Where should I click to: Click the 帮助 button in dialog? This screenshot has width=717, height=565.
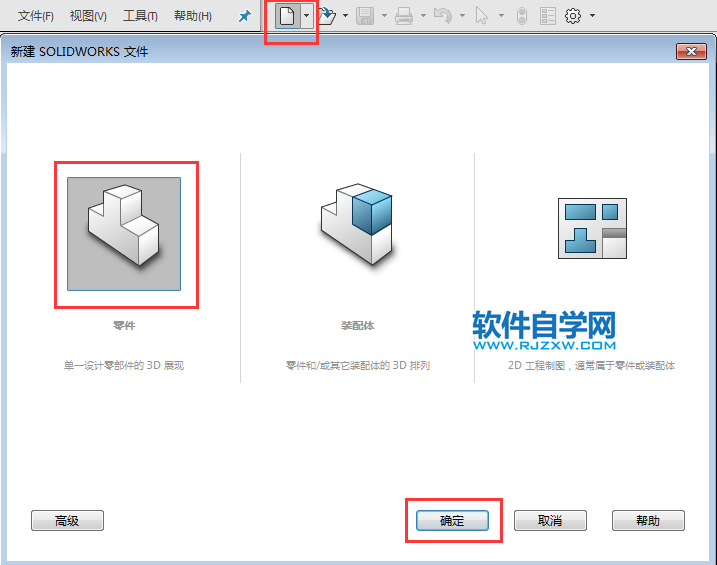point(648,521)
